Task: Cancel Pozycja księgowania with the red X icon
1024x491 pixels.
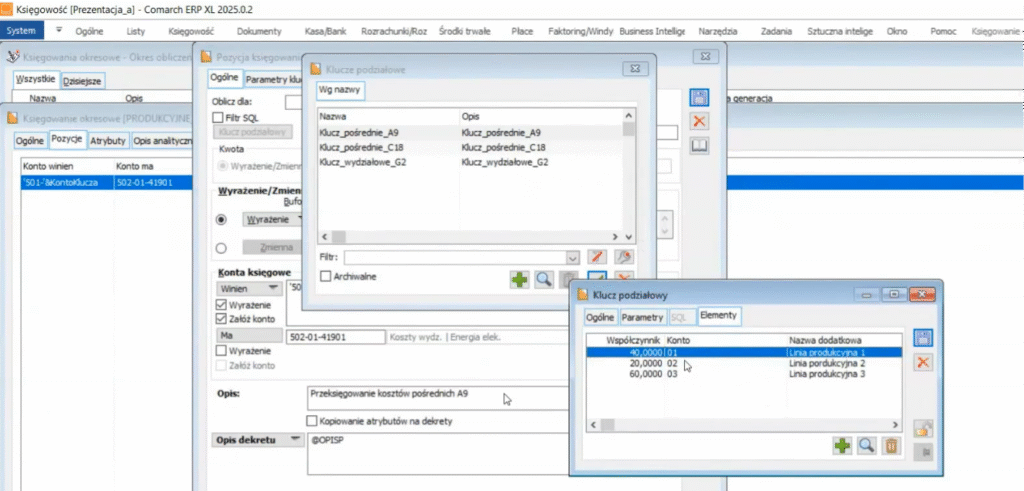Action: (699, 121)
